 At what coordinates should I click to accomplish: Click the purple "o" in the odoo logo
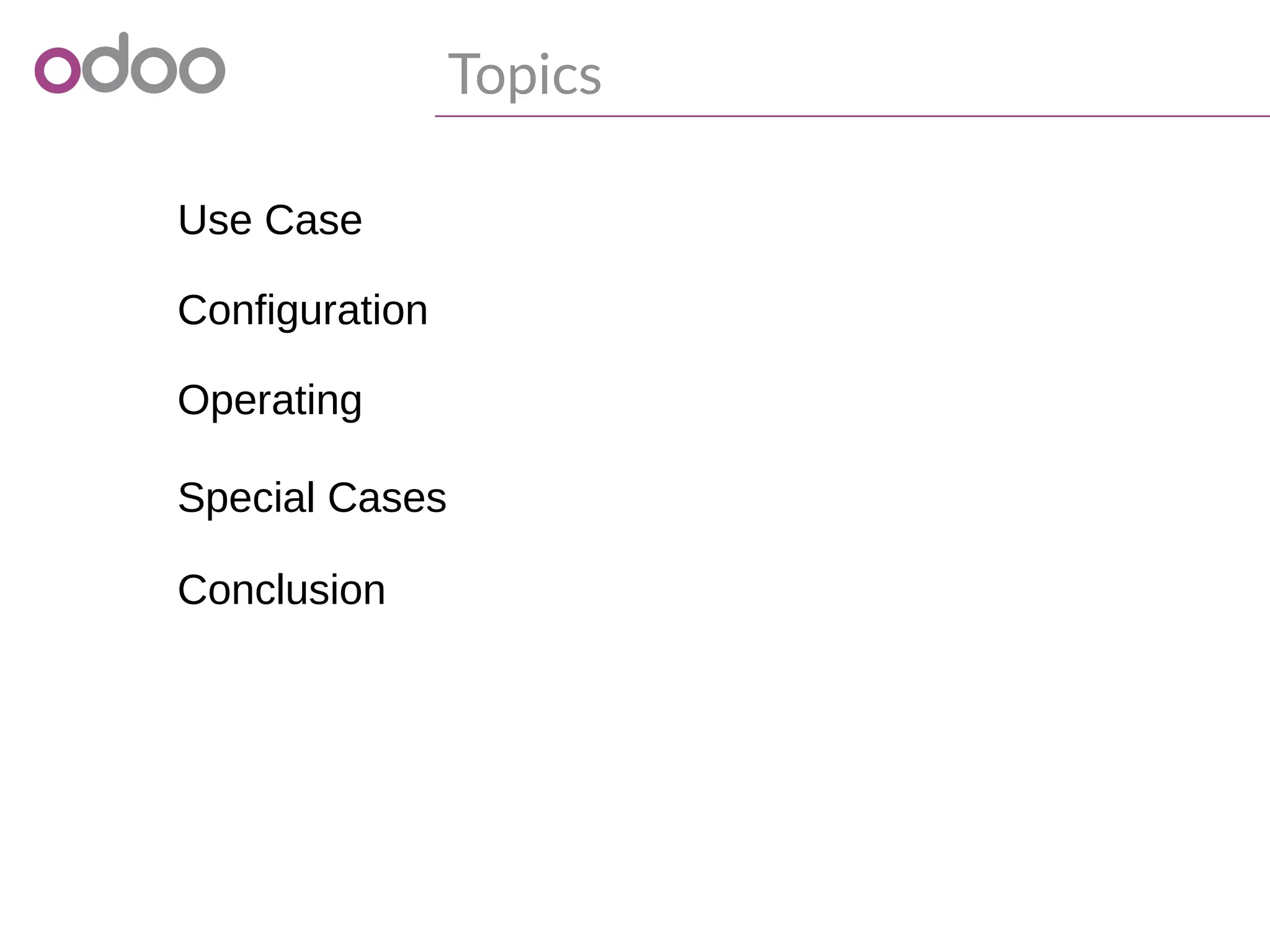[58, 70]
